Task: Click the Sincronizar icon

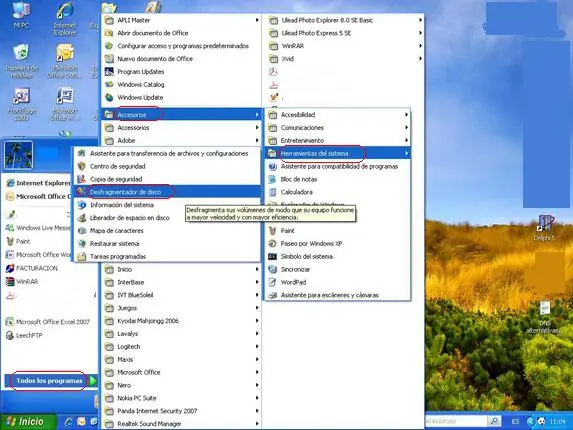Action: point(273,269)
